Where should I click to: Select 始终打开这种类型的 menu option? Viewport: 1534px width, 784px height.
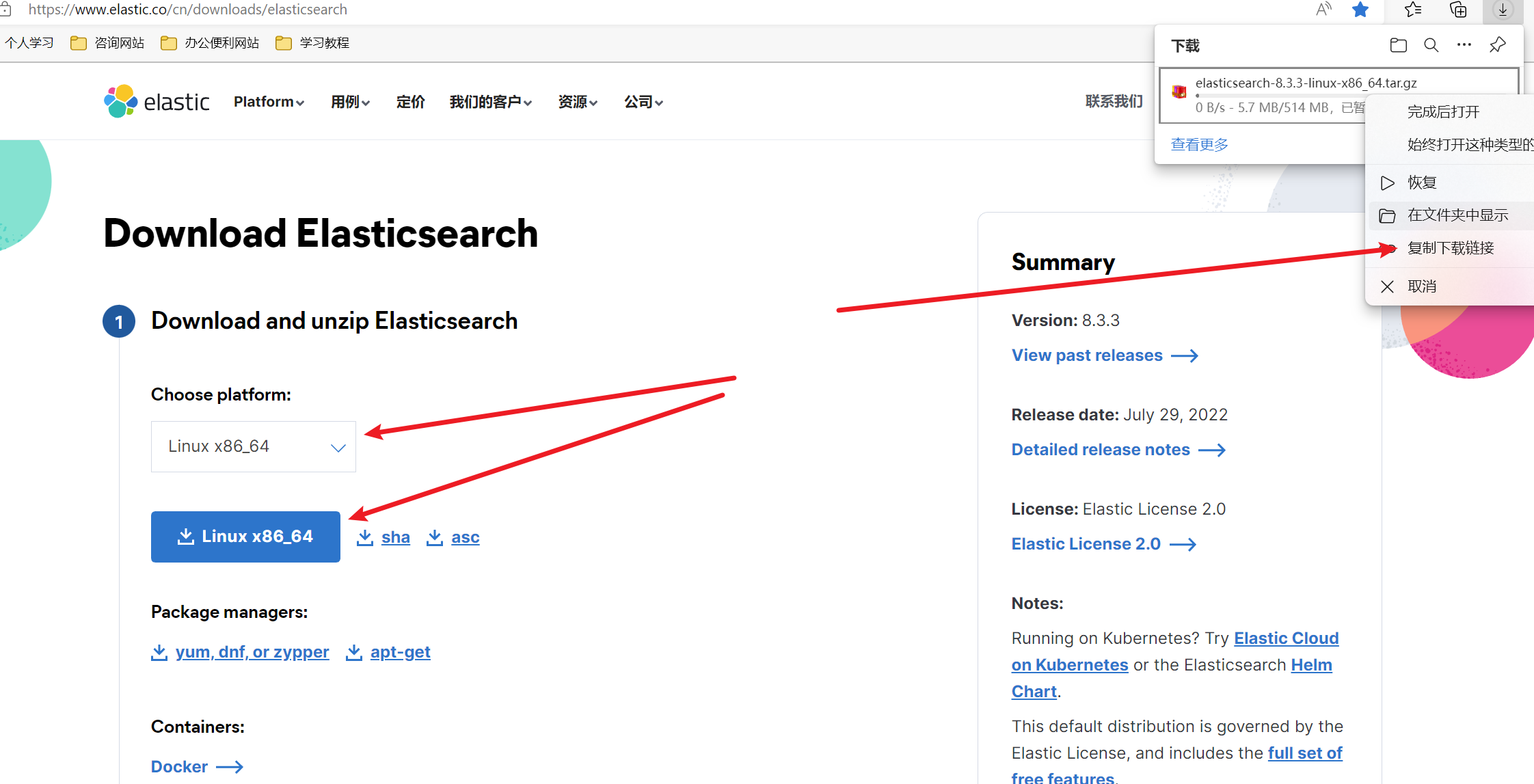pyautogui.click(x=1450, y=144)
